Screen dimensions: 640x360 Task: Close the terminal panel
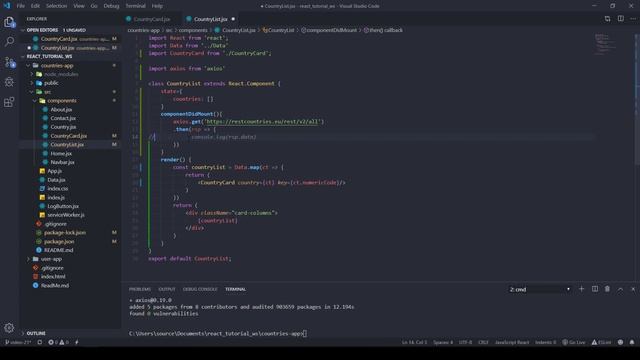point(633,289)
